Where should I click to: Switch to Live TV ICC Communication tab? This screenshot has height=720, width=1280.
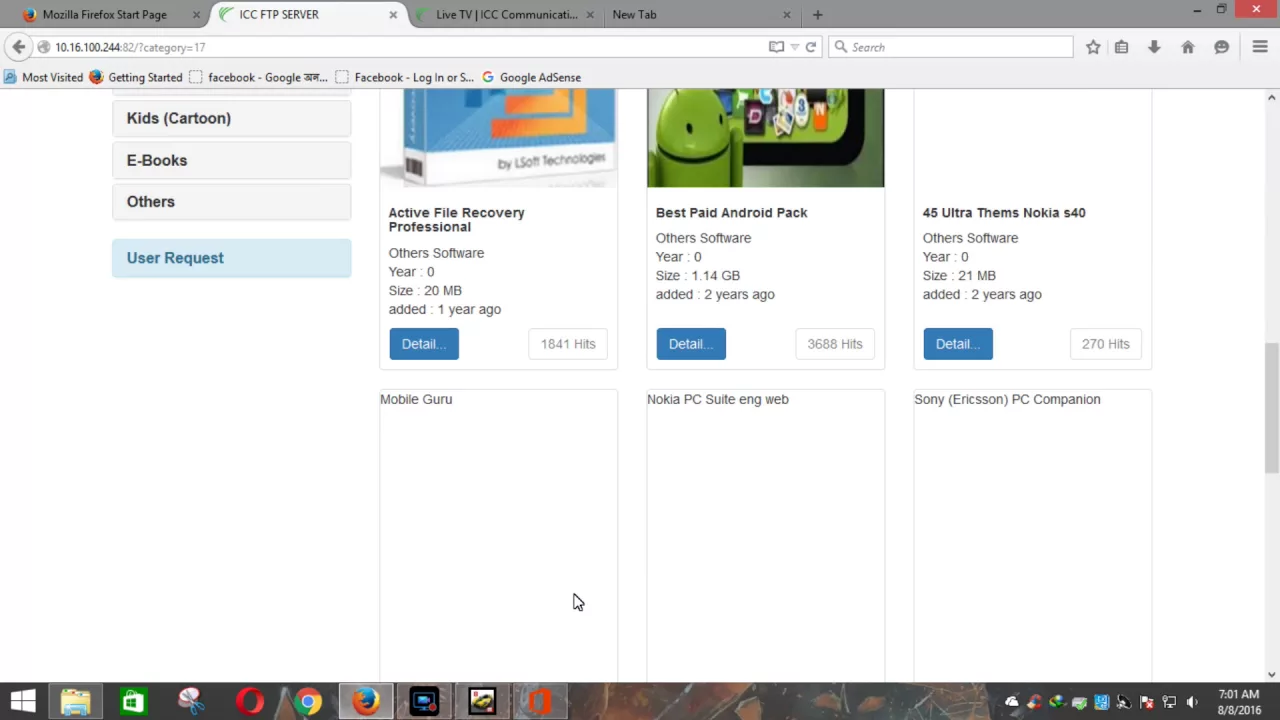[x=506, y=15]
